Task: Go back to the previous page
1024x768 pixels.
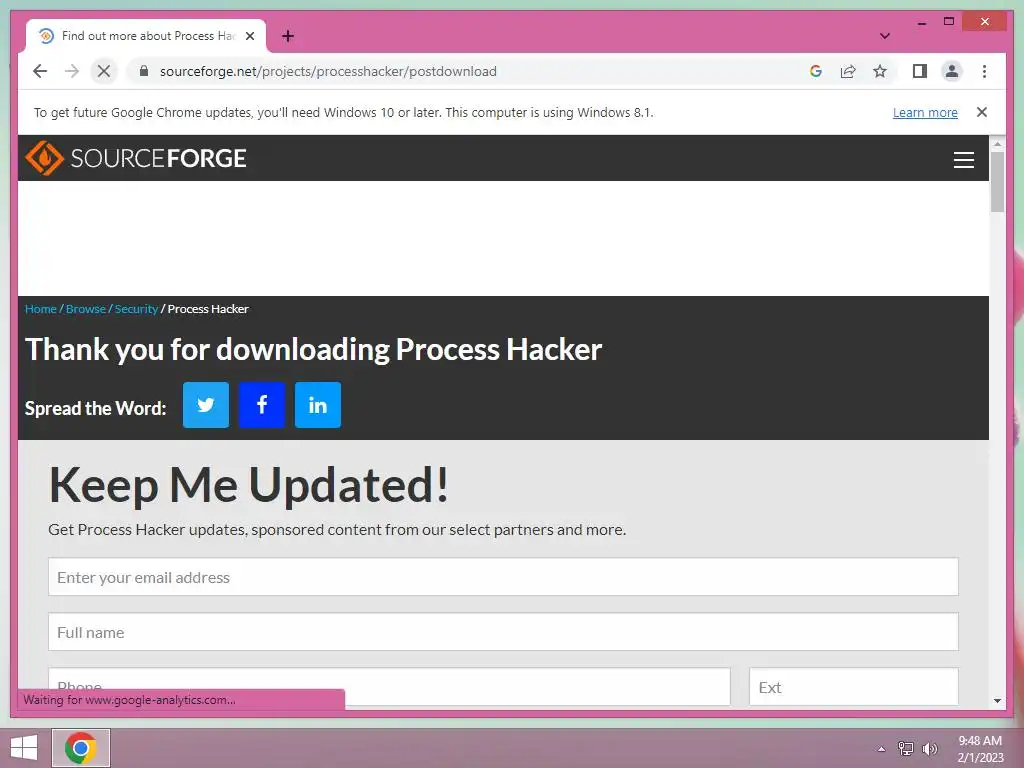Action: pos(40,71)
